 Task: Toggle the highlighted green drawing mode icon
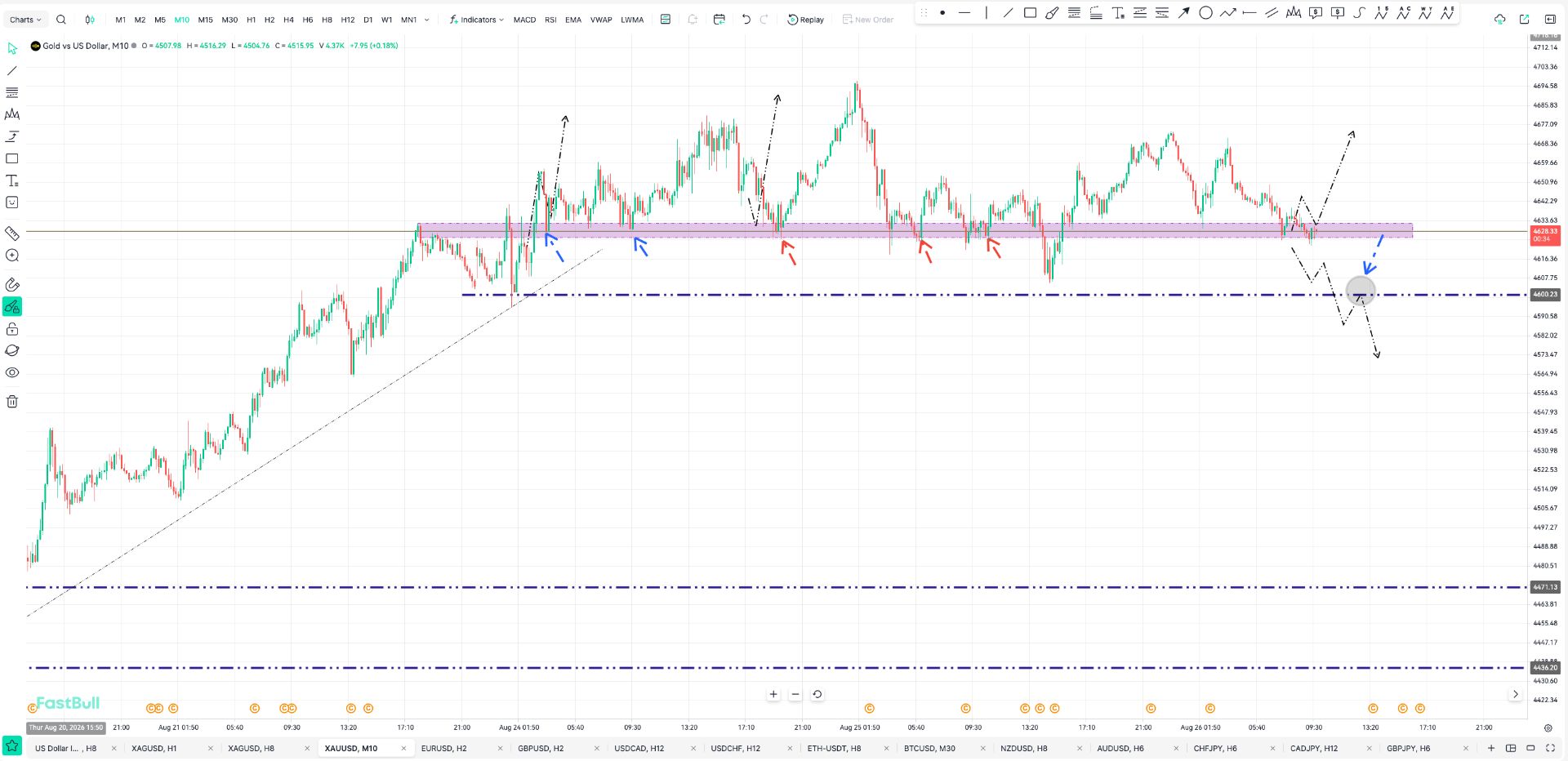12,307
